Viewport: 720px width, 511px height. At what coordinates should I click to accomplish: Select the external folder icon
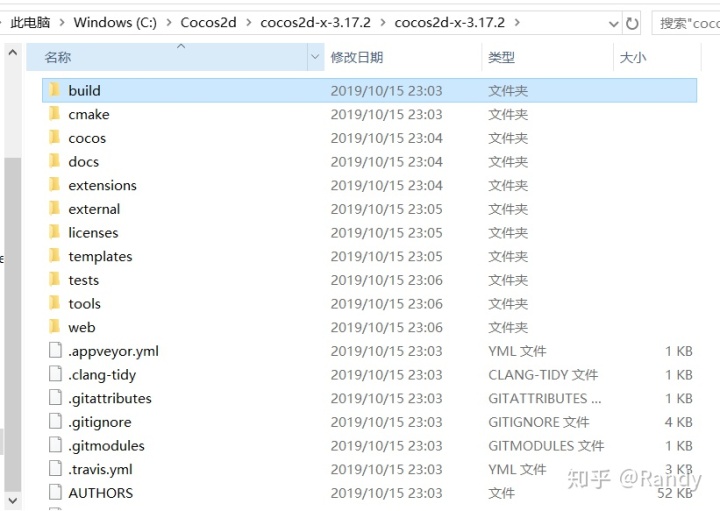[54, 208]
